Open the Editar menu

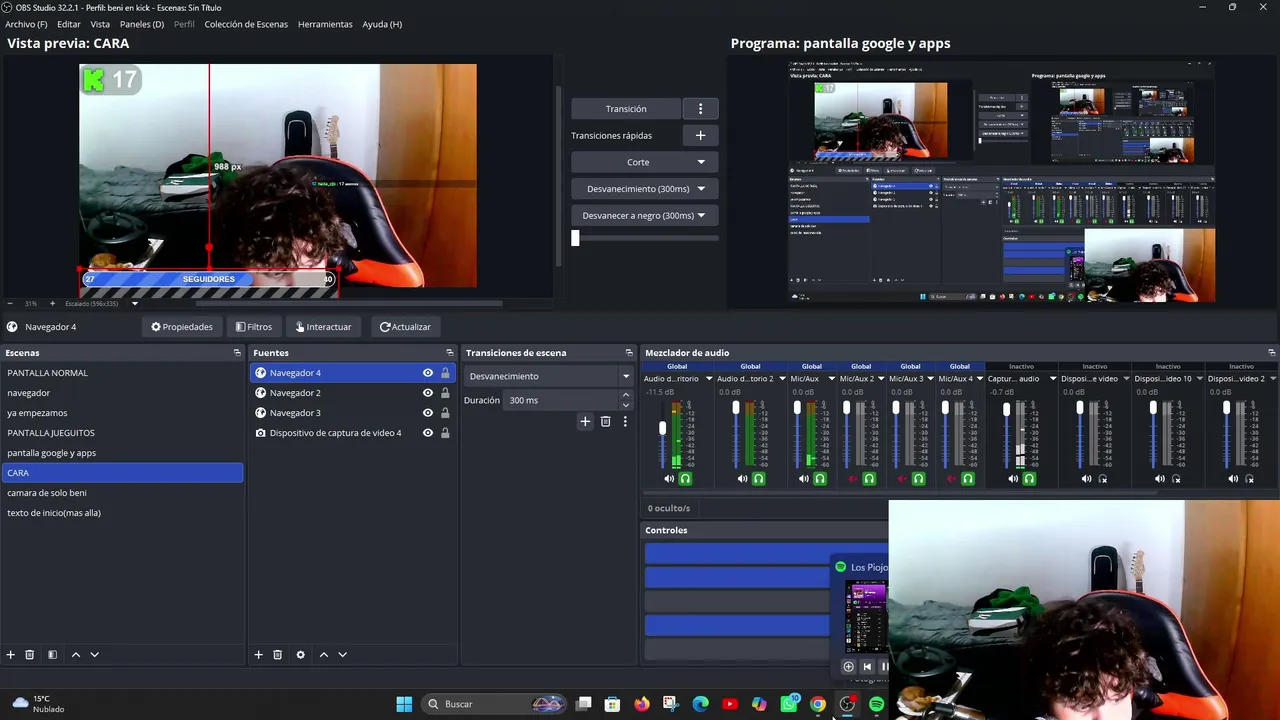tap(69, 24)
